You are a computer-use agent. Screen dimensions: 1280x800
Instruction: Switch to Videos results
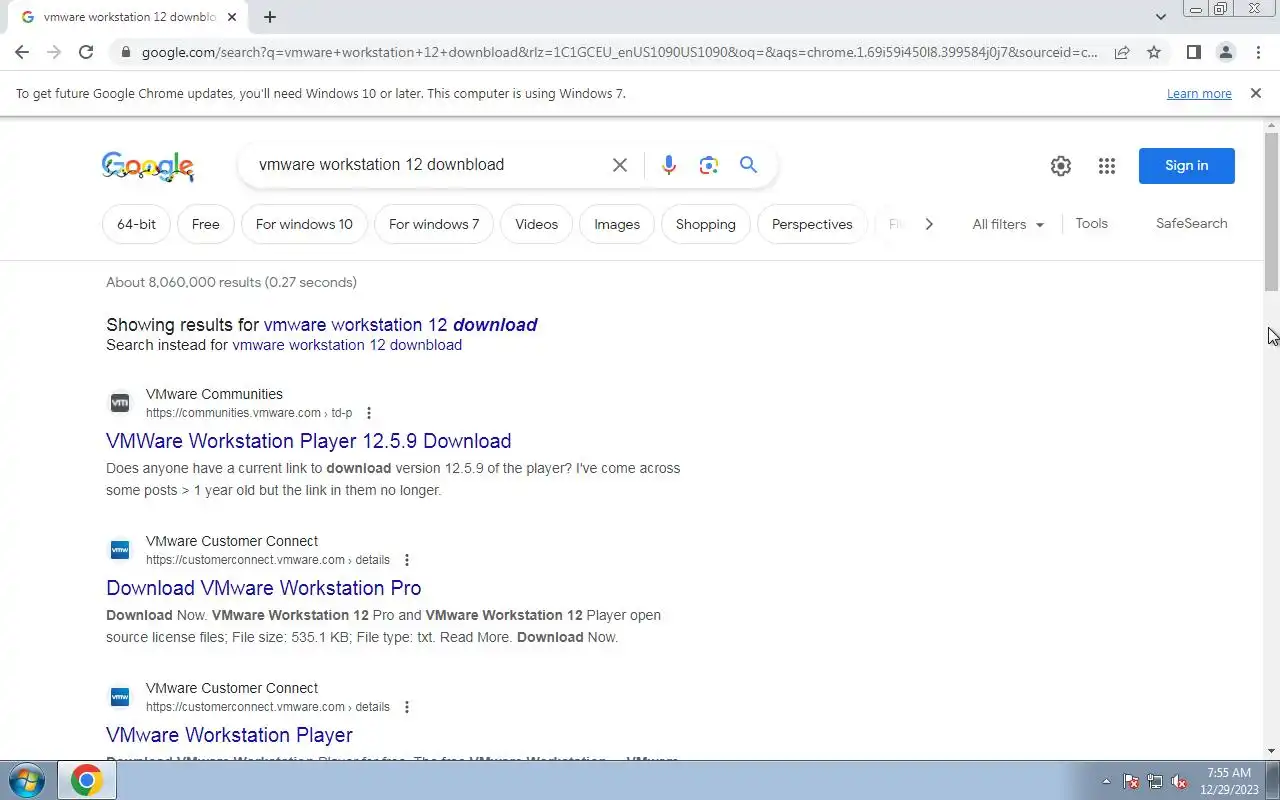tap(536, 224)
